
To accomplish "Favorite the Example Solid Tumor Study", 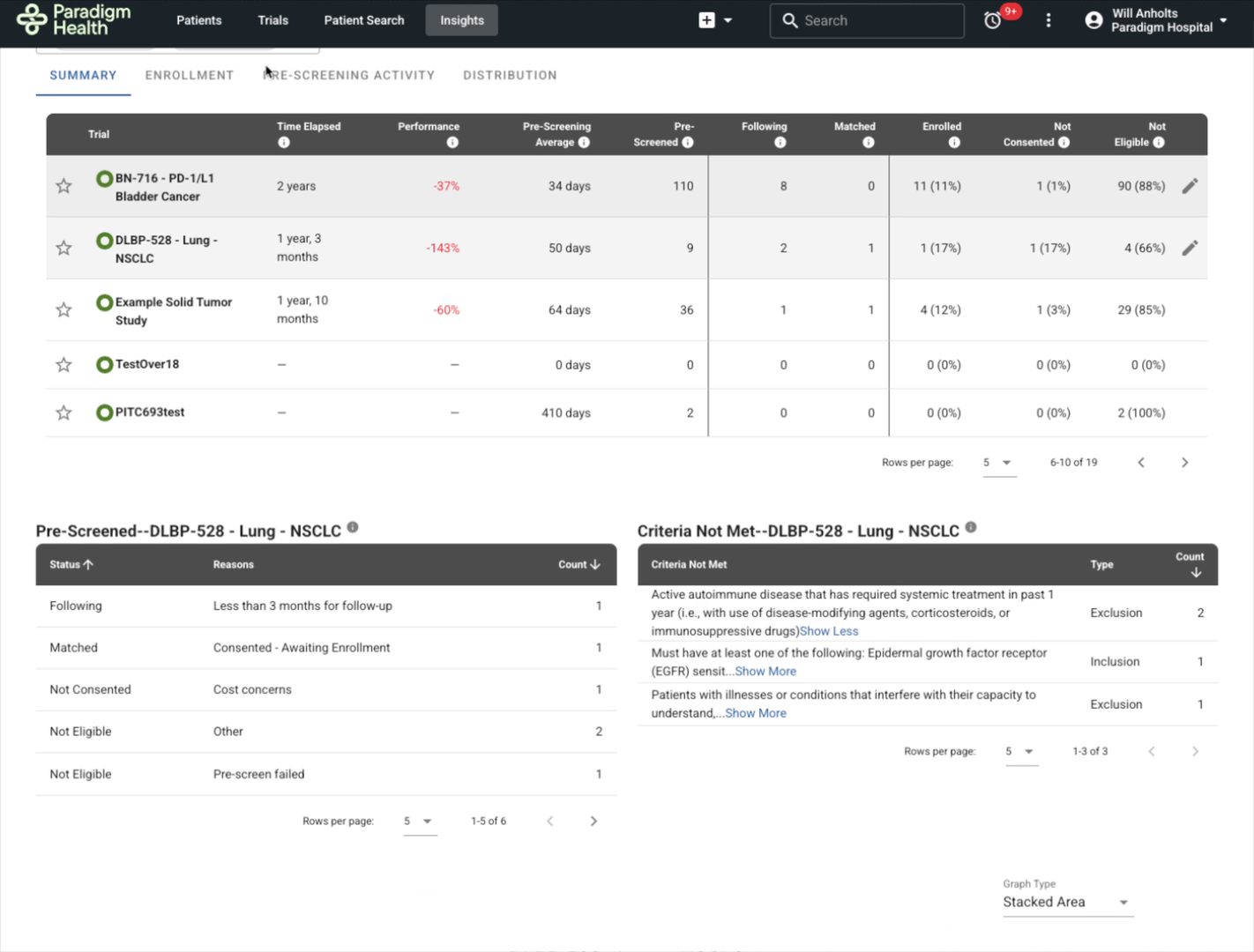I will (x=63, y=309).
